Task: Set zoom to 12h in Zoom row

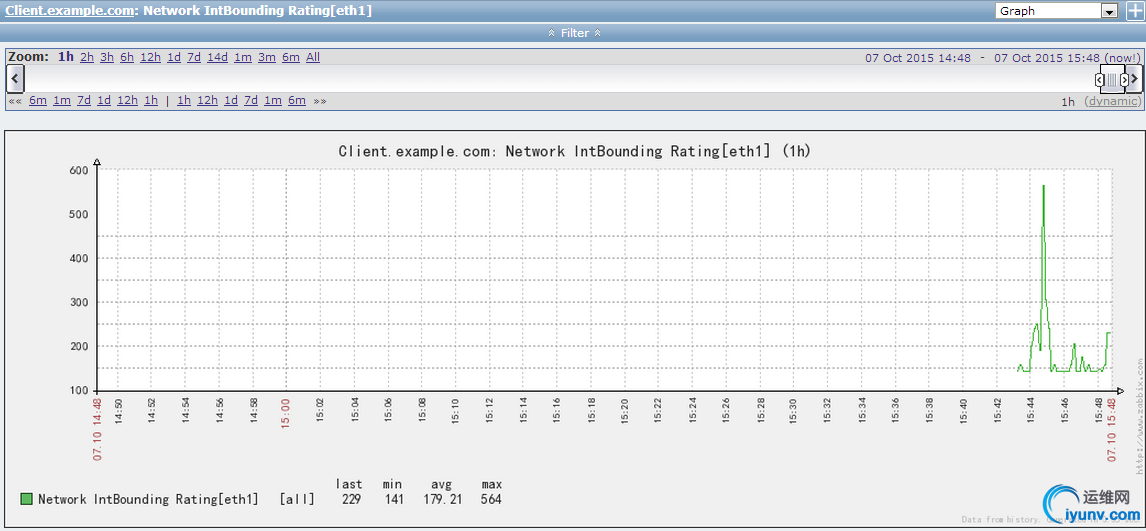Action: [151, 57]
